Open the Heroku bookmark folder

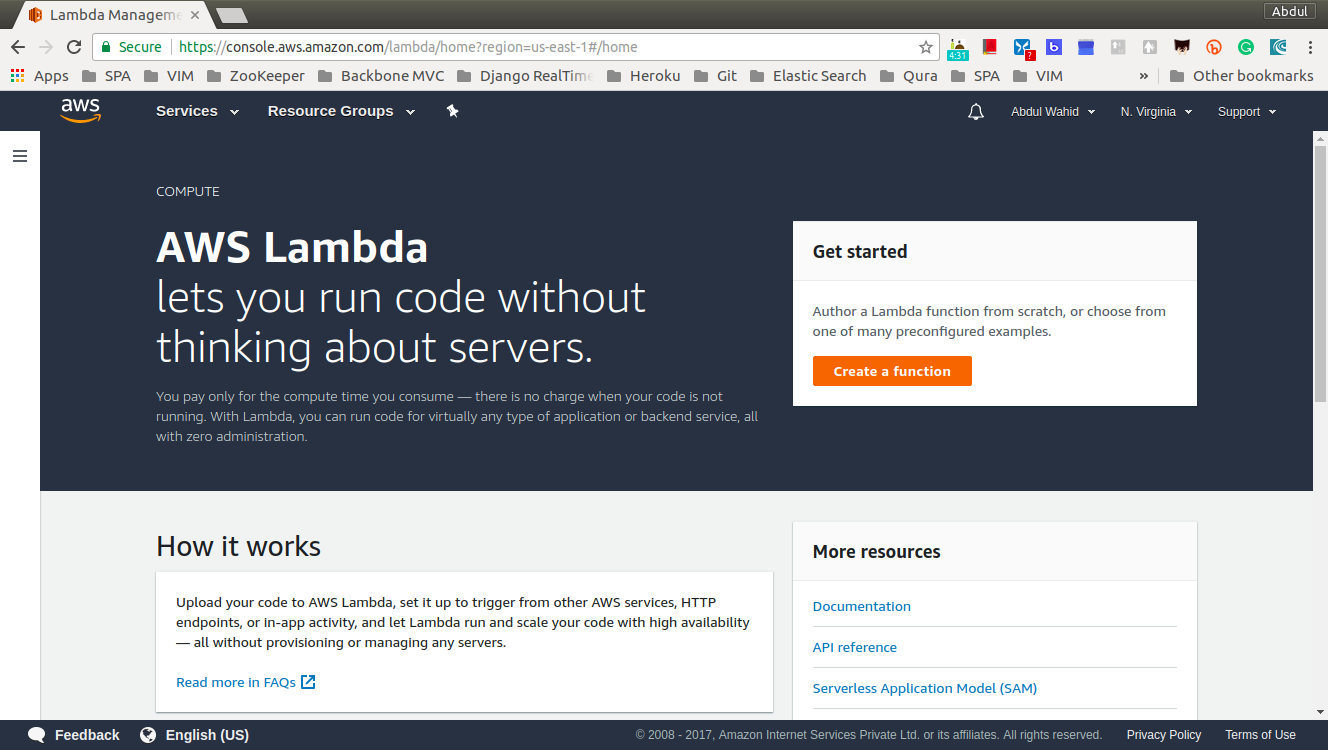[x=643, y=76]
